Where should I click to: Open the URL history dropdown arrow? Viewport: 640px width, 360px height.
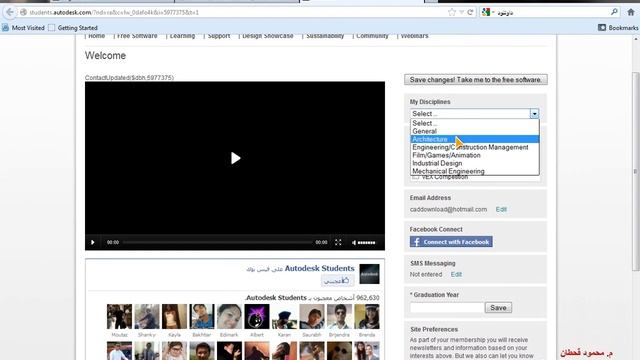click(462, 12)
